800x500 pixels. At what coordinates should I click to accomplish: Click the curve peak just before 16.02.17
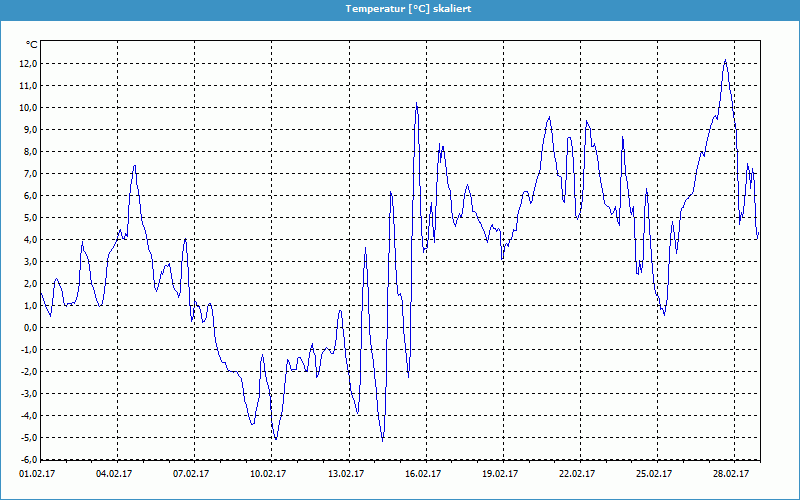click(416, 103)
